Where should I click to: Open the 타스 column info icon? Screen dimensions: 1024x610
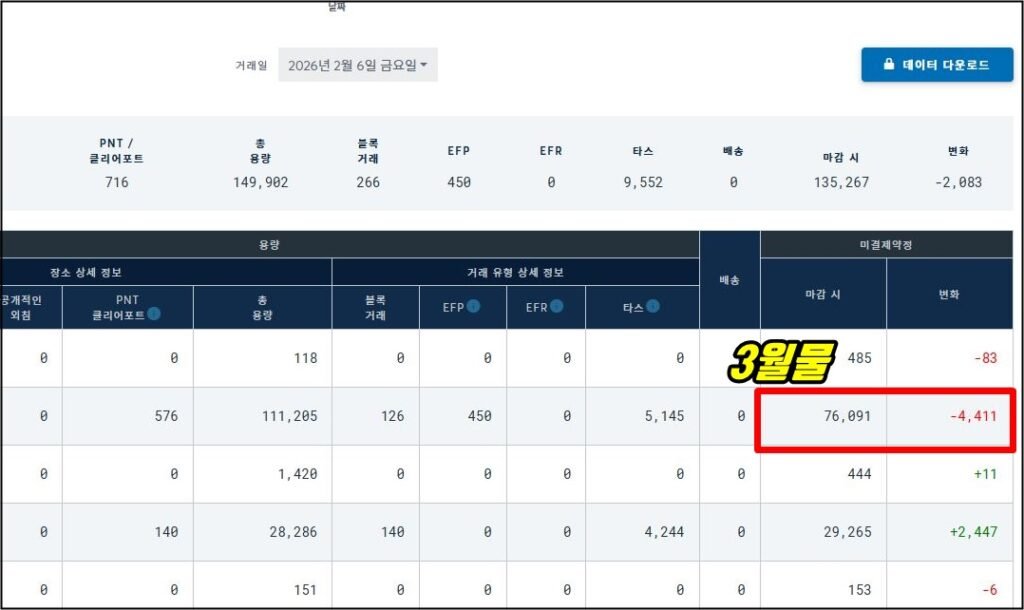click(653, 307)
